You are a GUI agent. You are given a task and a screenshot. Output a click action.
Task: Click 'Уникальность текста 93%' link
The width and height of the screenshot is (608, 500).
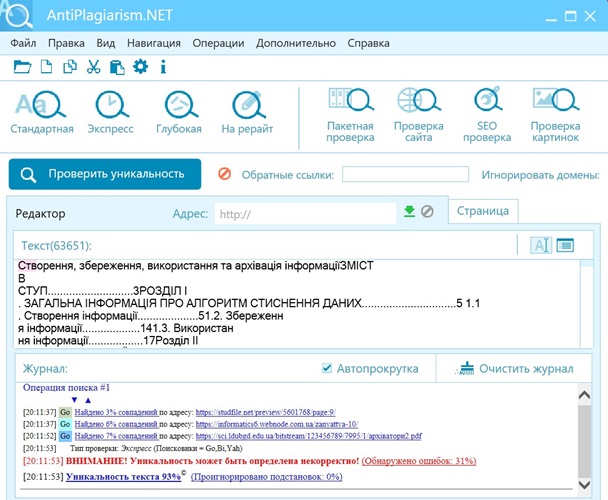coord(123,477)
